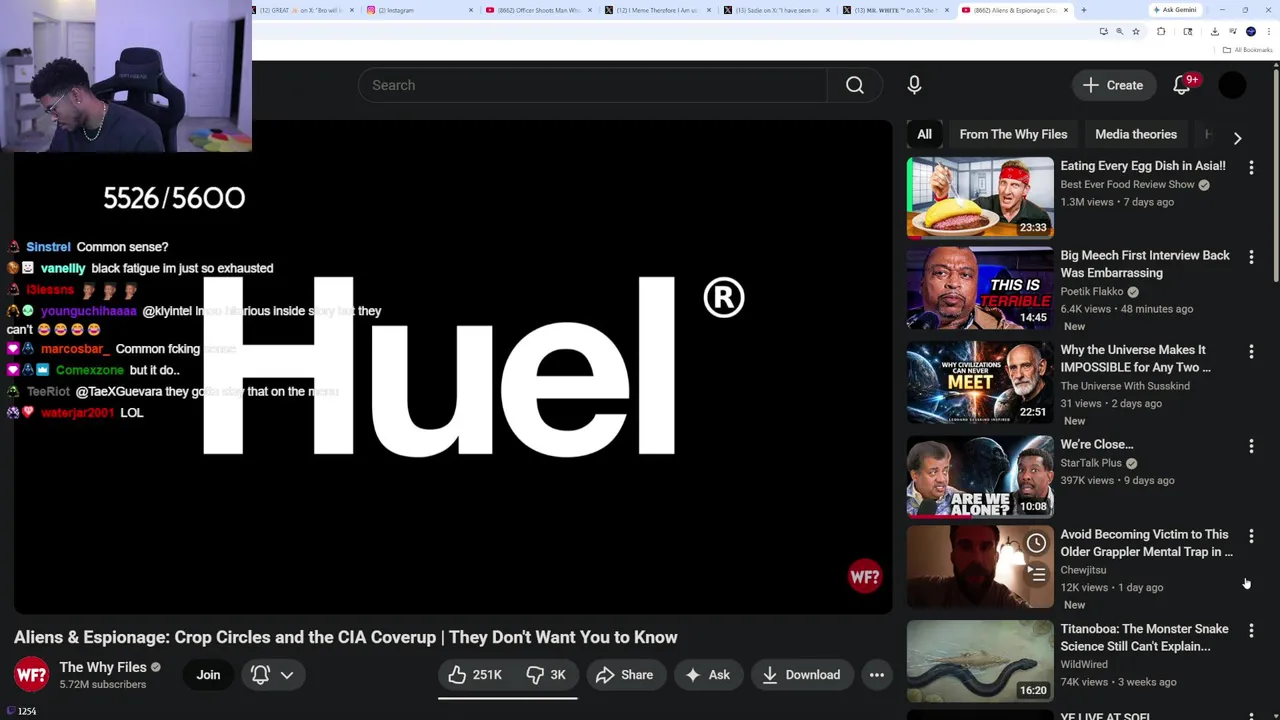Open more actions ellipsis under video
The image size is (1280, 720).
877,675
